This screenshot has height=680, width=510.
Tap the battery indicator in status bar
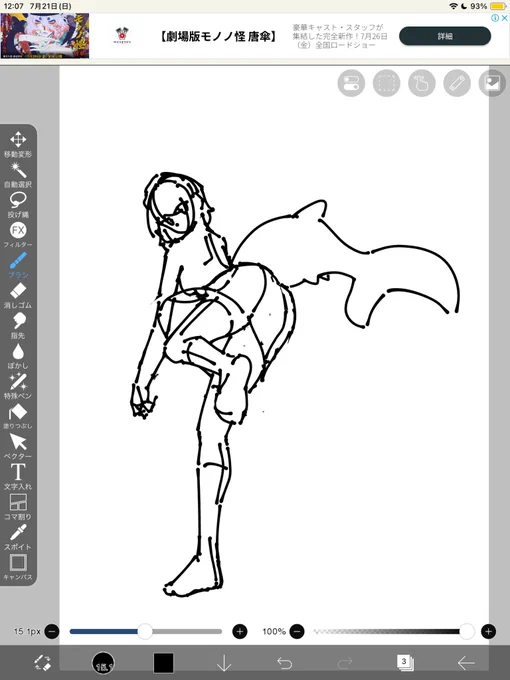coord(497,6)
